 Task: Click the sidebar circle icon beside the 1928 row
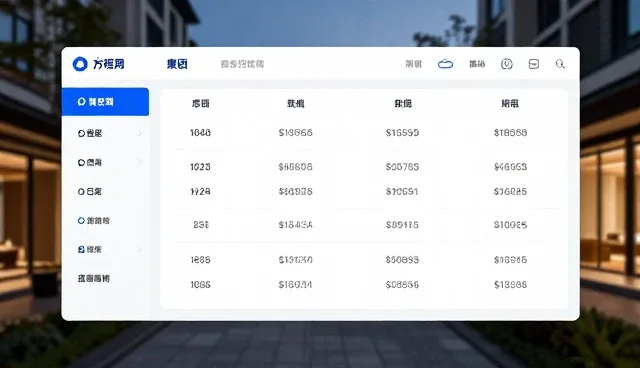(81, 191)
